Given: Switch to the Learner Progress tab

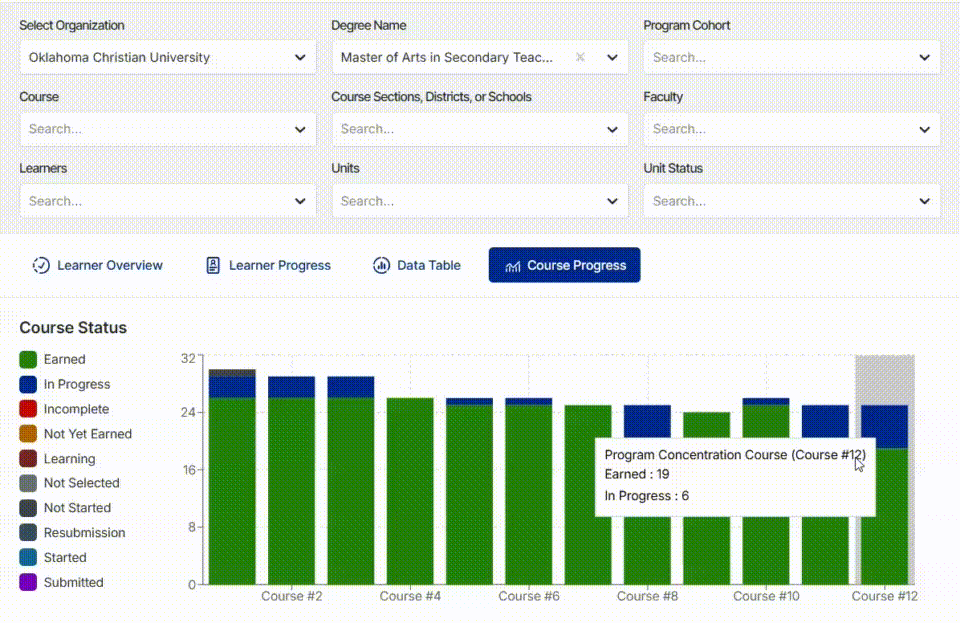Looking at the screenshot, I should click(x=268, y=265).
